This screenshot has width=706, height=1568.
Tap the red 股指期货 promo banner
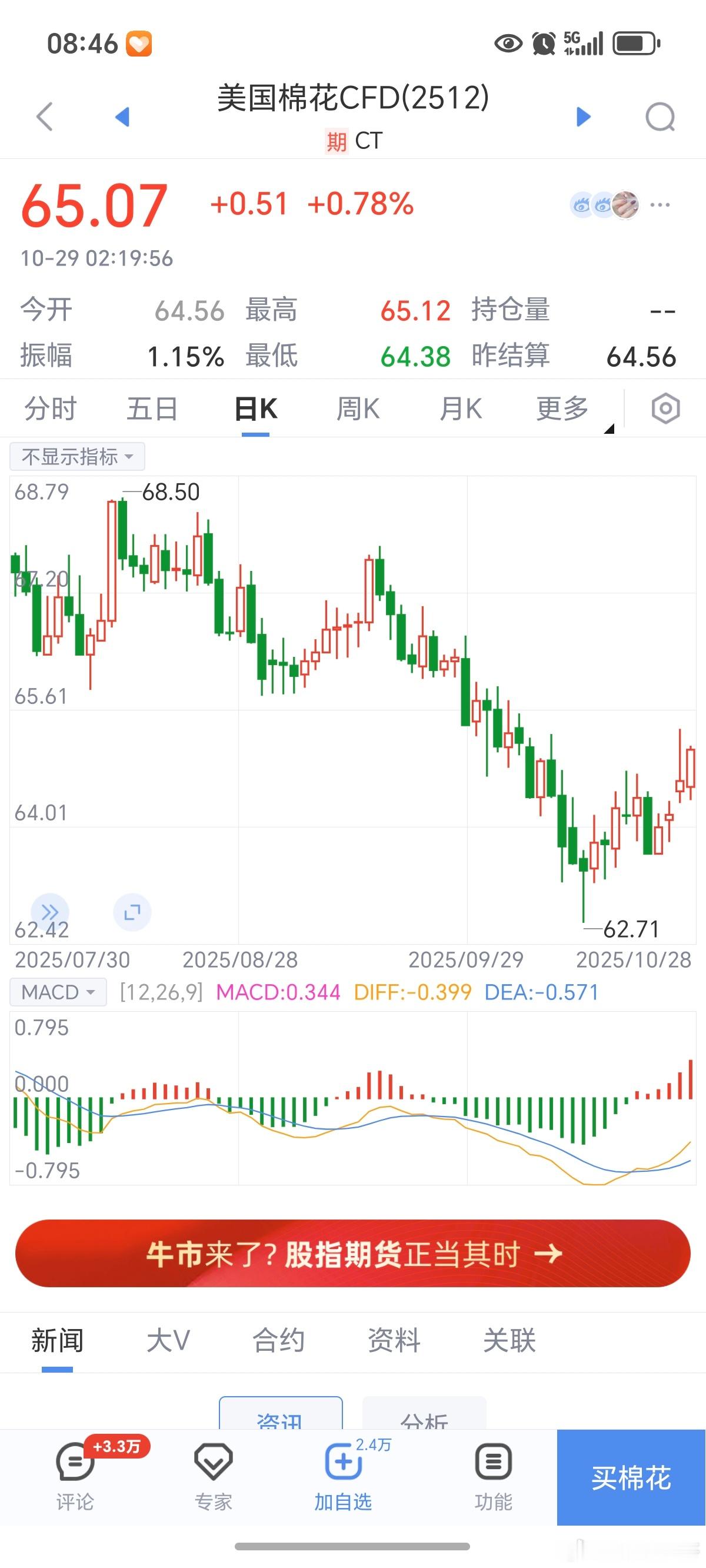(353, 1253)
